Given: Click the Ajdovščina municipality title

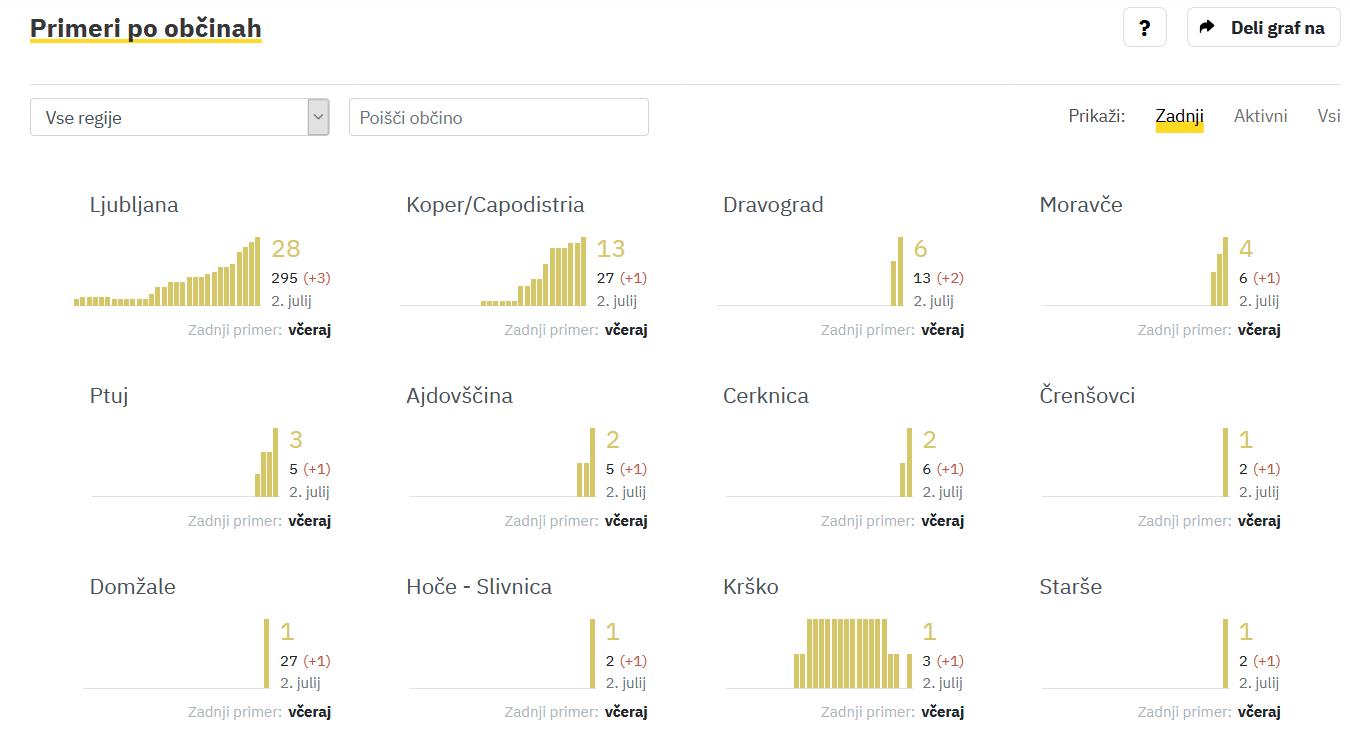Looking at the screenshot, I should tap(459, 396).
